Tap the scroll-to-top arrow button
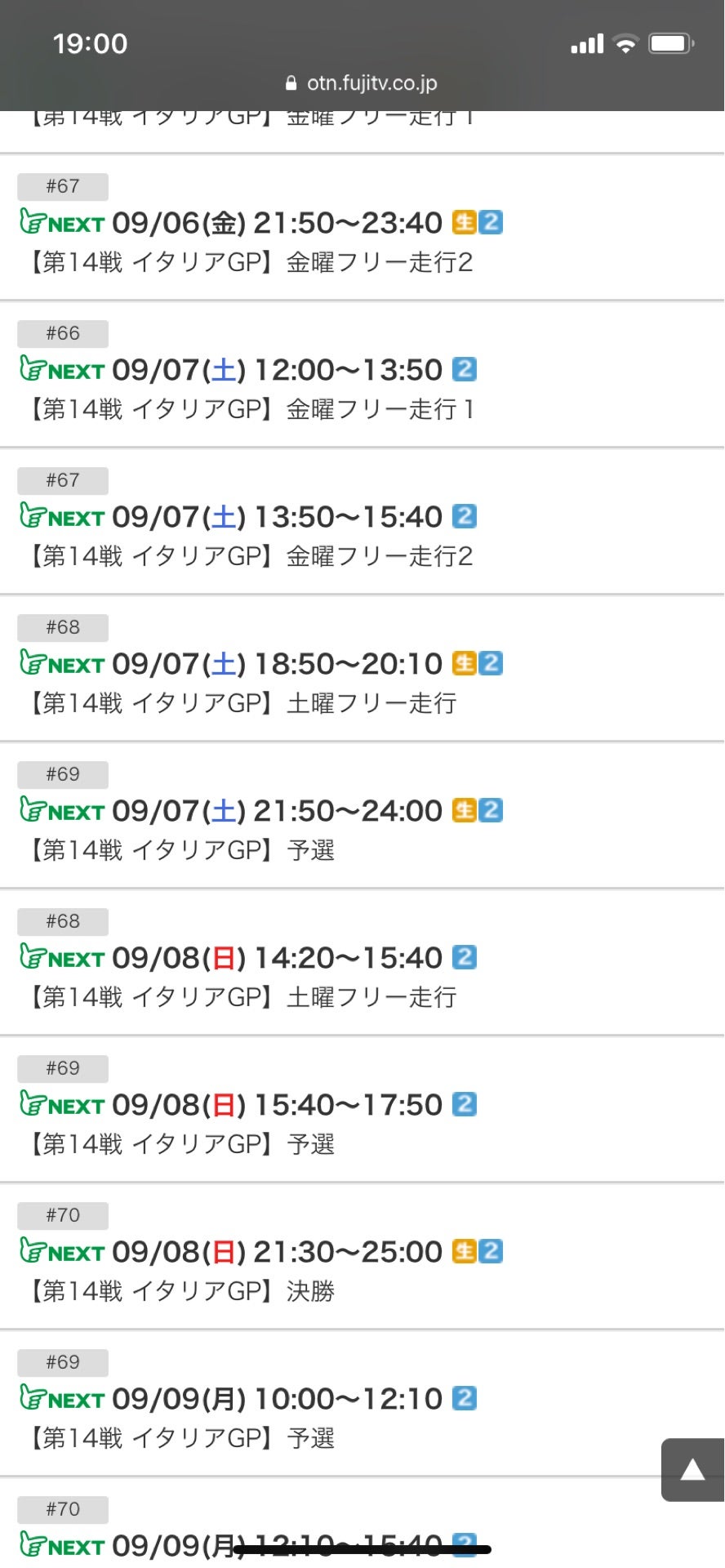Screen dimensions: 725x1568 click(x=692, y=1470)
